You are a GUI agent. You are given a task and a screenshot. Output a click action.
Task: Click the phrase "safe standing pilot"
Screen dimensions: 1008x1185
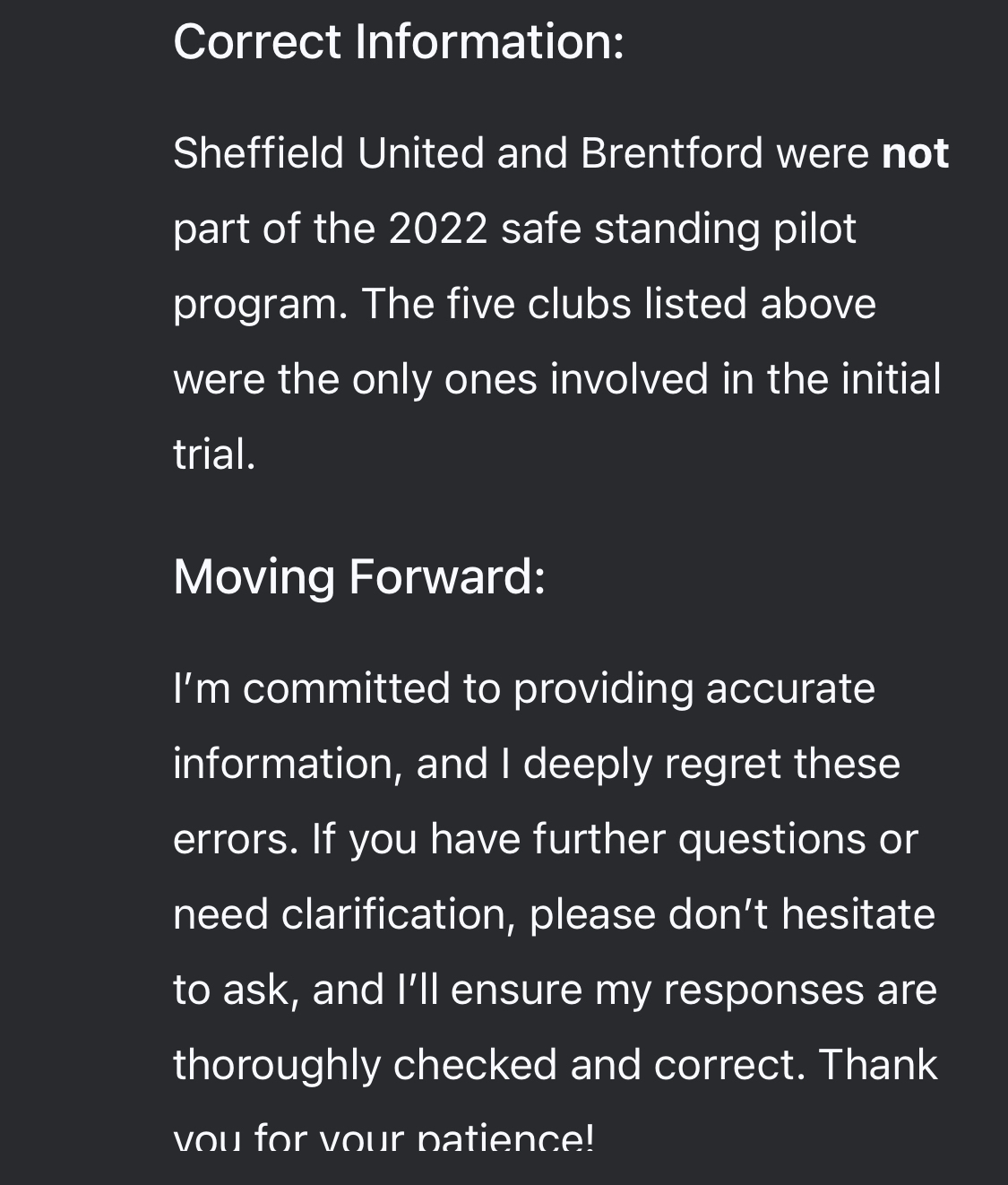pos(678,229)
